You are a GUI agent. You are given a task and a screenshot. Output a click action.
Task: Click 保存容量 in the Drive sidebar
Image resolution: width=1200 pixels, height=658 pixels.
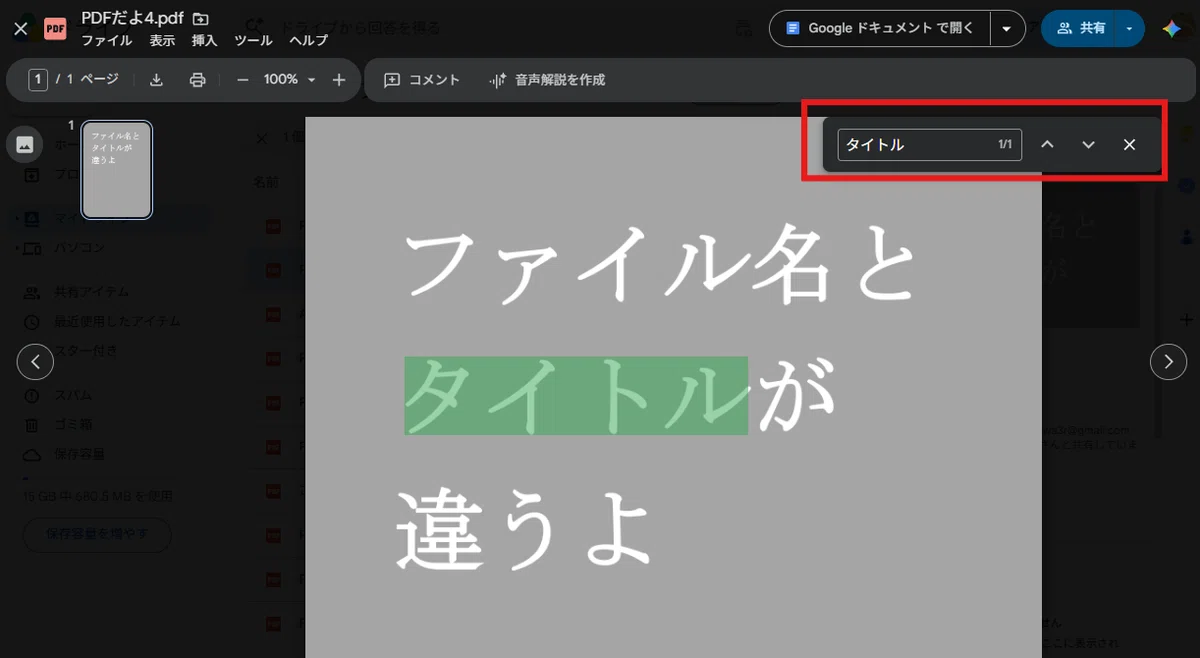[x=79, y=455]
